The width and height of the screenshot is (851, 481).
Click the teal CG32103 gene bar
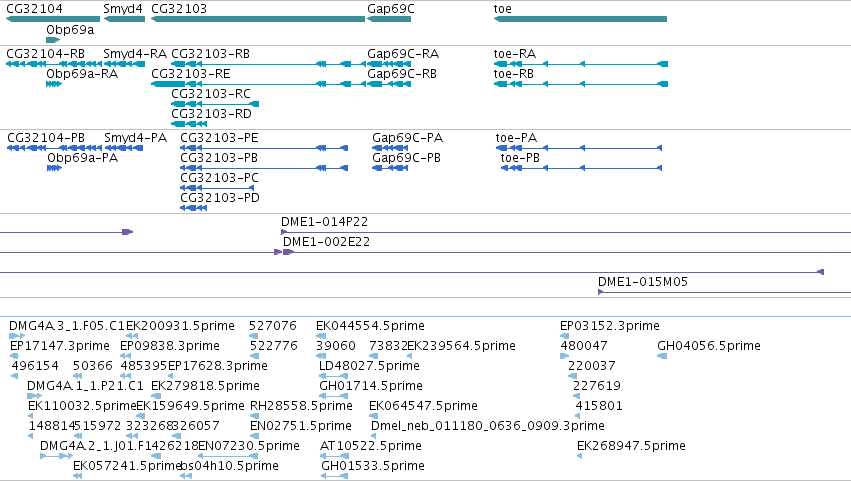pos(258,19)
